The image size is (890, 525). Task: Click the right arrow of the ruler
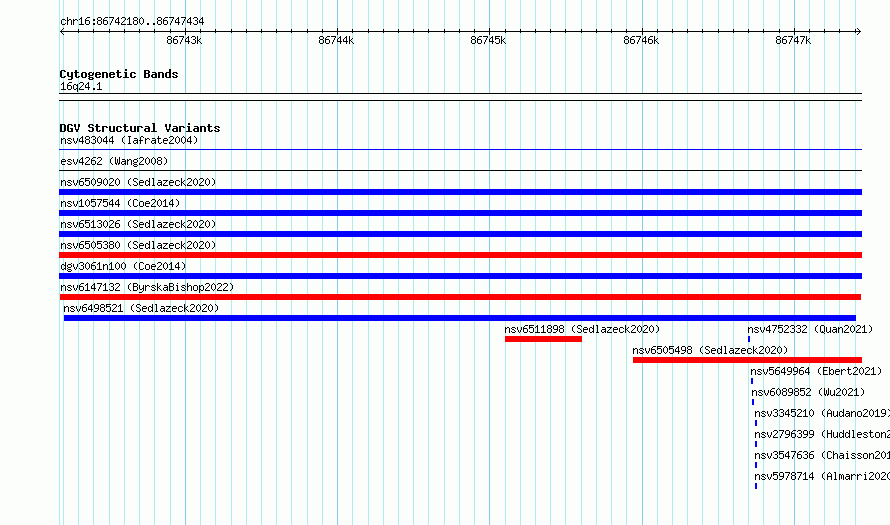pyautogui.click(x=858, y=31)
